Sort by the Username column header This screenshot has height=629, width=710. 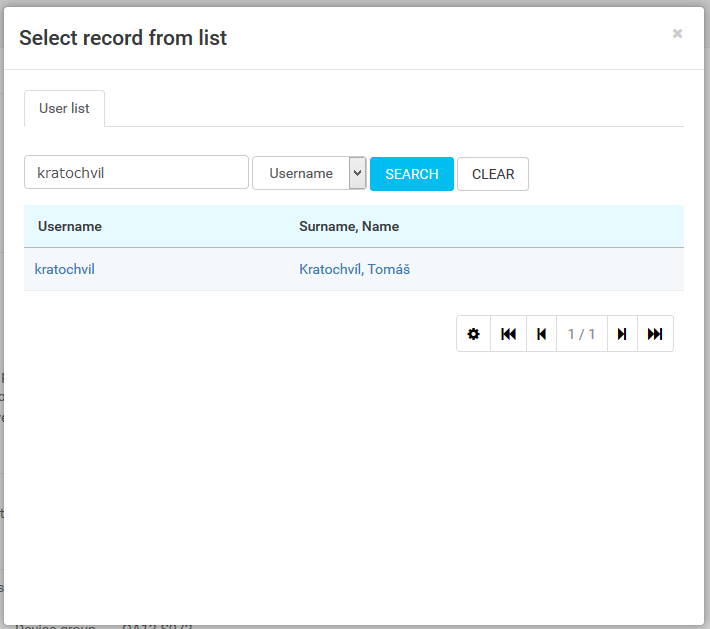point(70,226)
